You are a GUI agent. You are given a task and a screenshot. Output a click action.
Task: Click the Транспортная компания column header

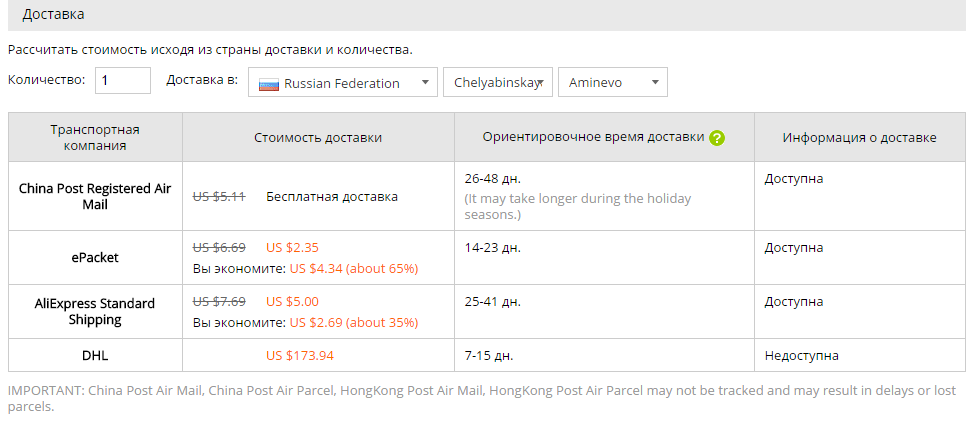tap(96, 138)
